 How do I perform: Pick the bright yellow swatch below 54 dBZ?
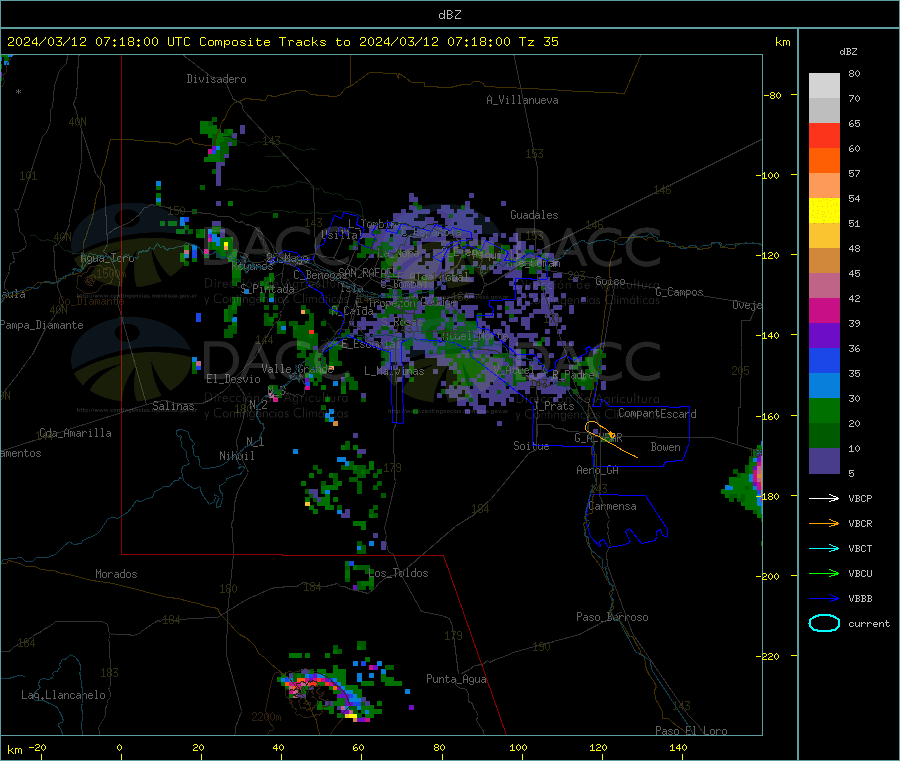(824, 211)
